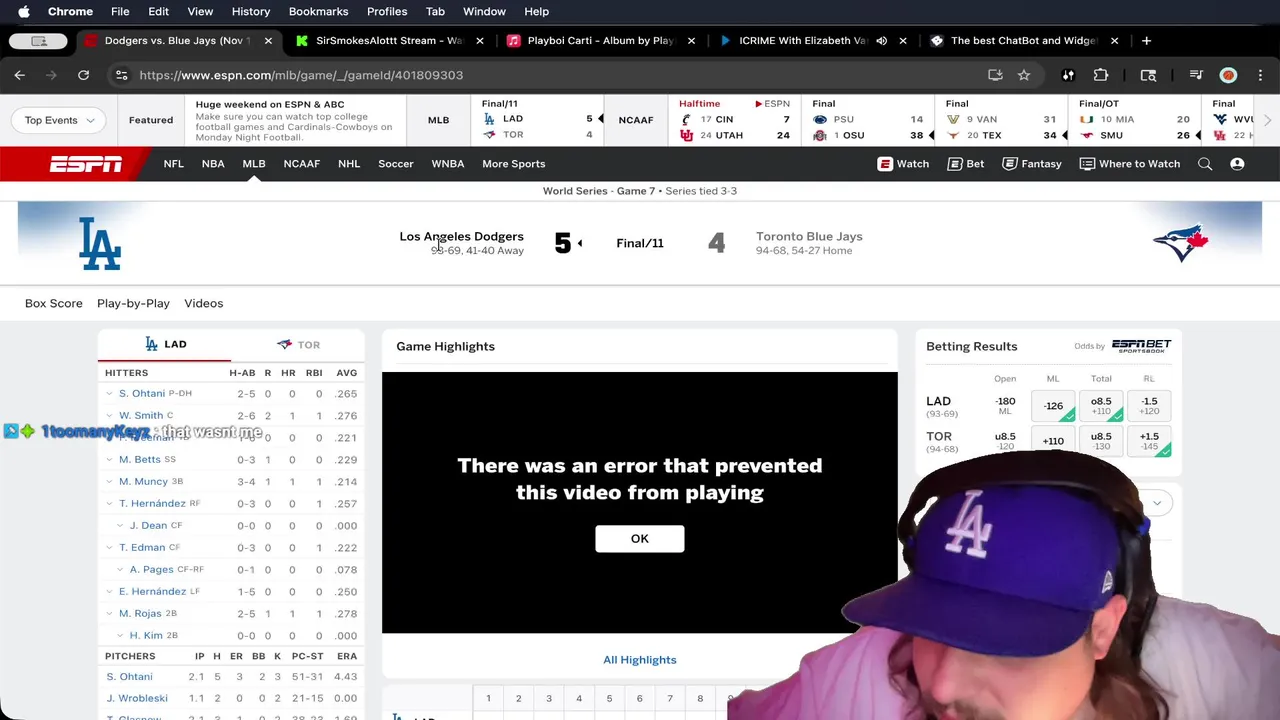Close the ICRIME With Elizabeth tab
Image resolution: width=1280 pixels, height=720 pixels.
click(x=903, y=41)
